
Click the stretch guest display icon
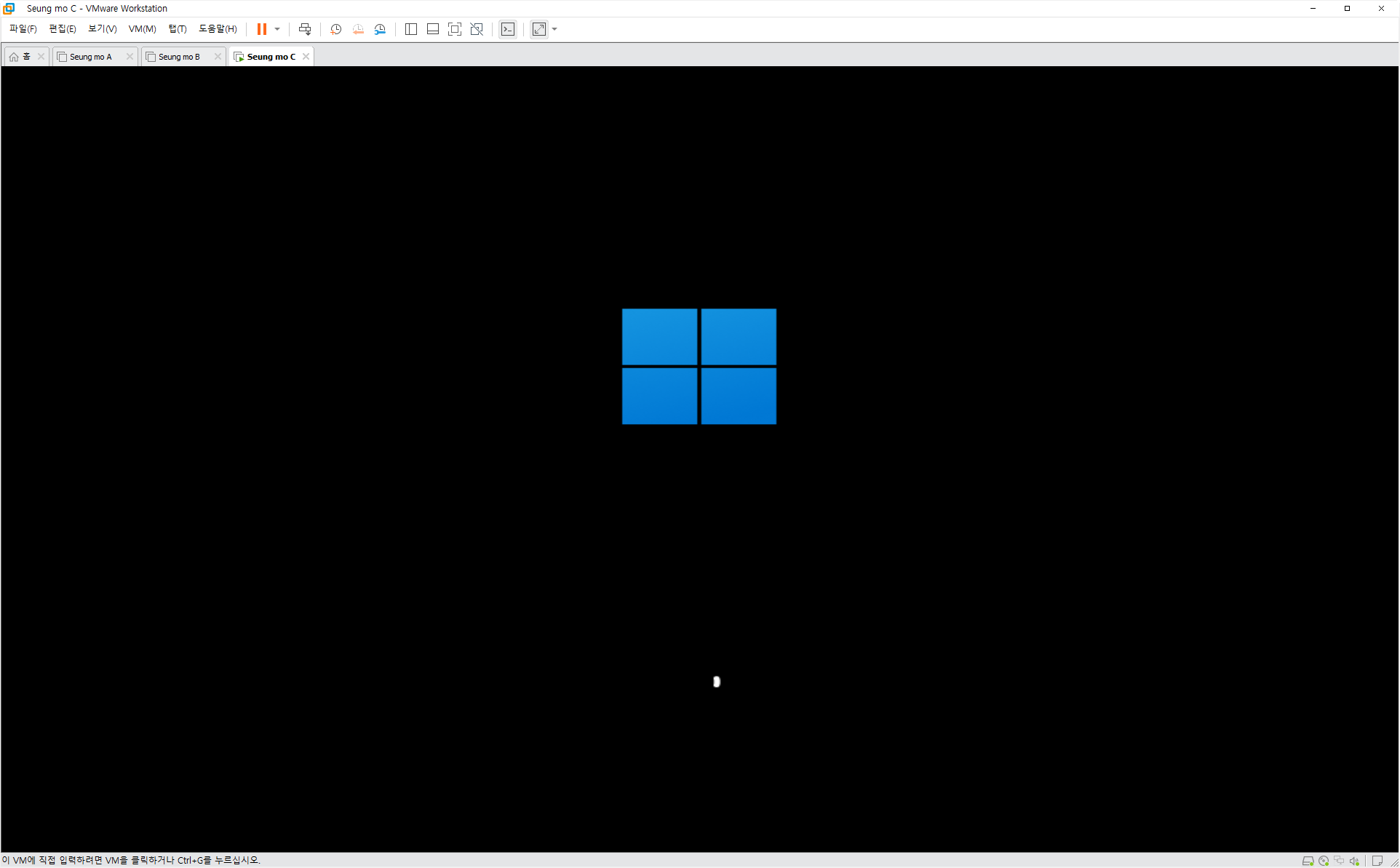tap(539, 29)
